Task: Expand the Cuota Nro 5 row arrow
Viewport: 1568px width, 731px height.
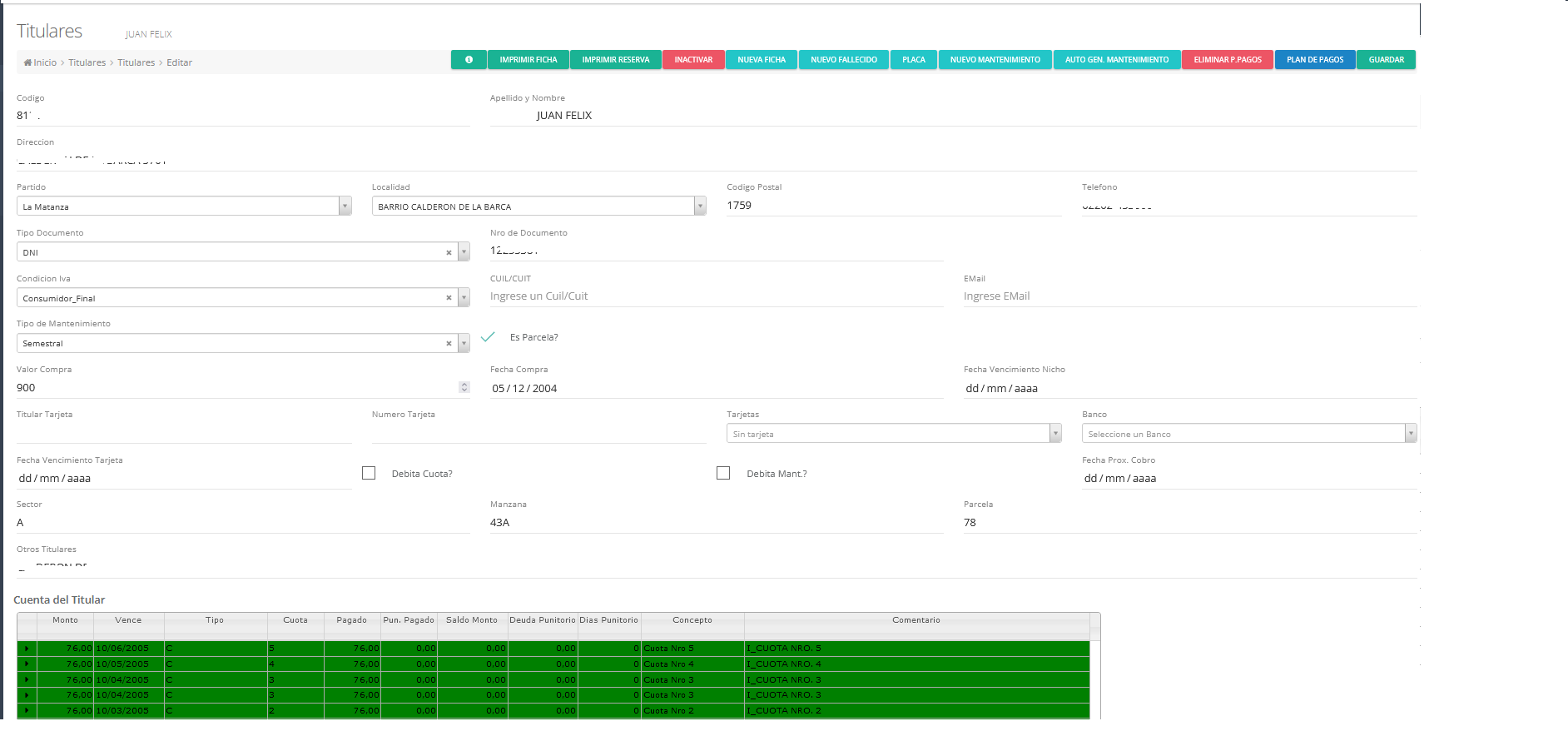Action: [x=27, y=649]
